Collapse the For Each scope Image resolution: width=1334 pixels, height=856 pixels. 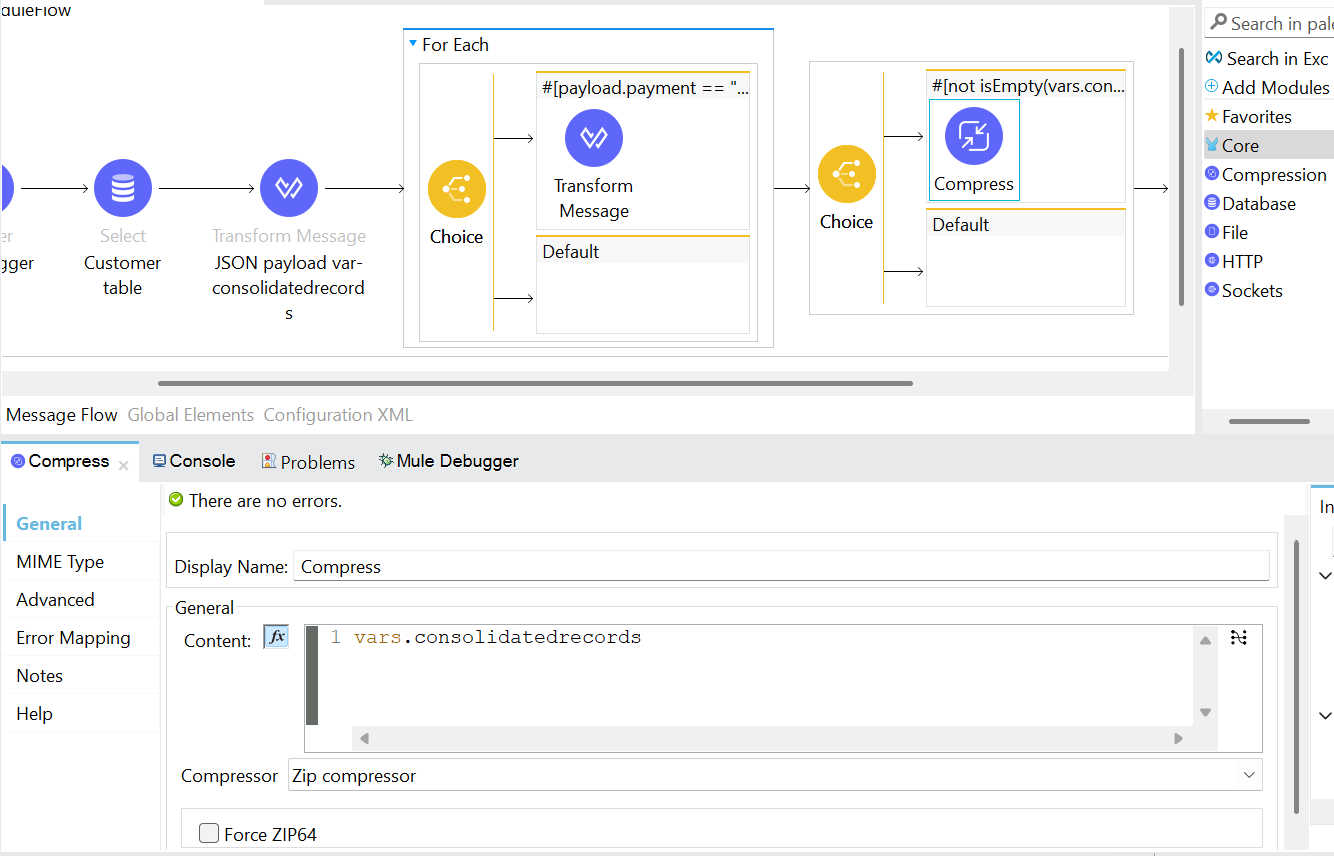click(413, 44)
